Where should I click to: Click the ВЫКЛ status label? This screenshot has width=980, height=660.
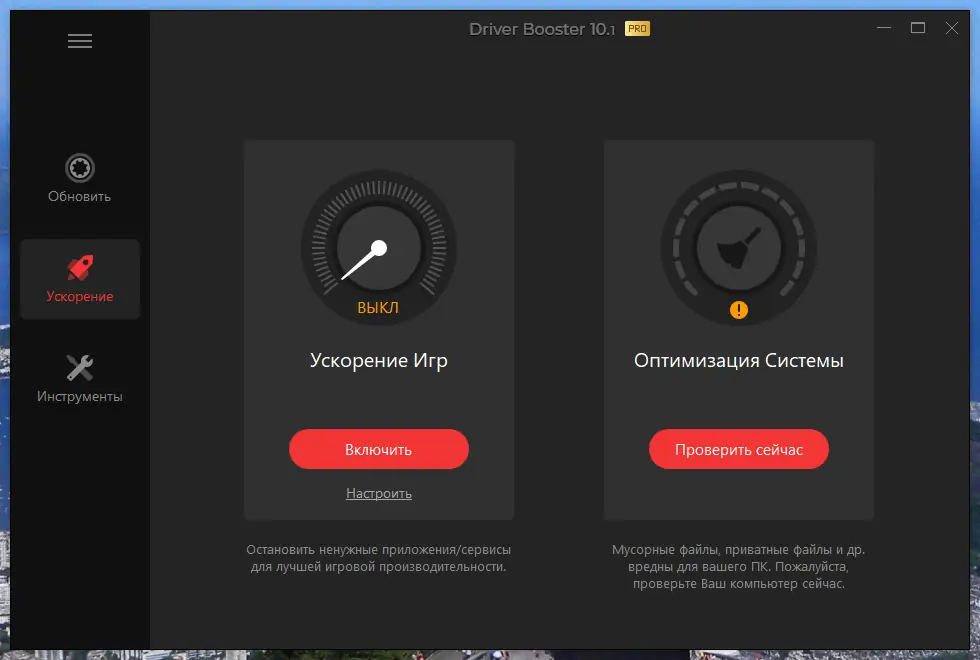pyautogui.click(x=378, y=308)
